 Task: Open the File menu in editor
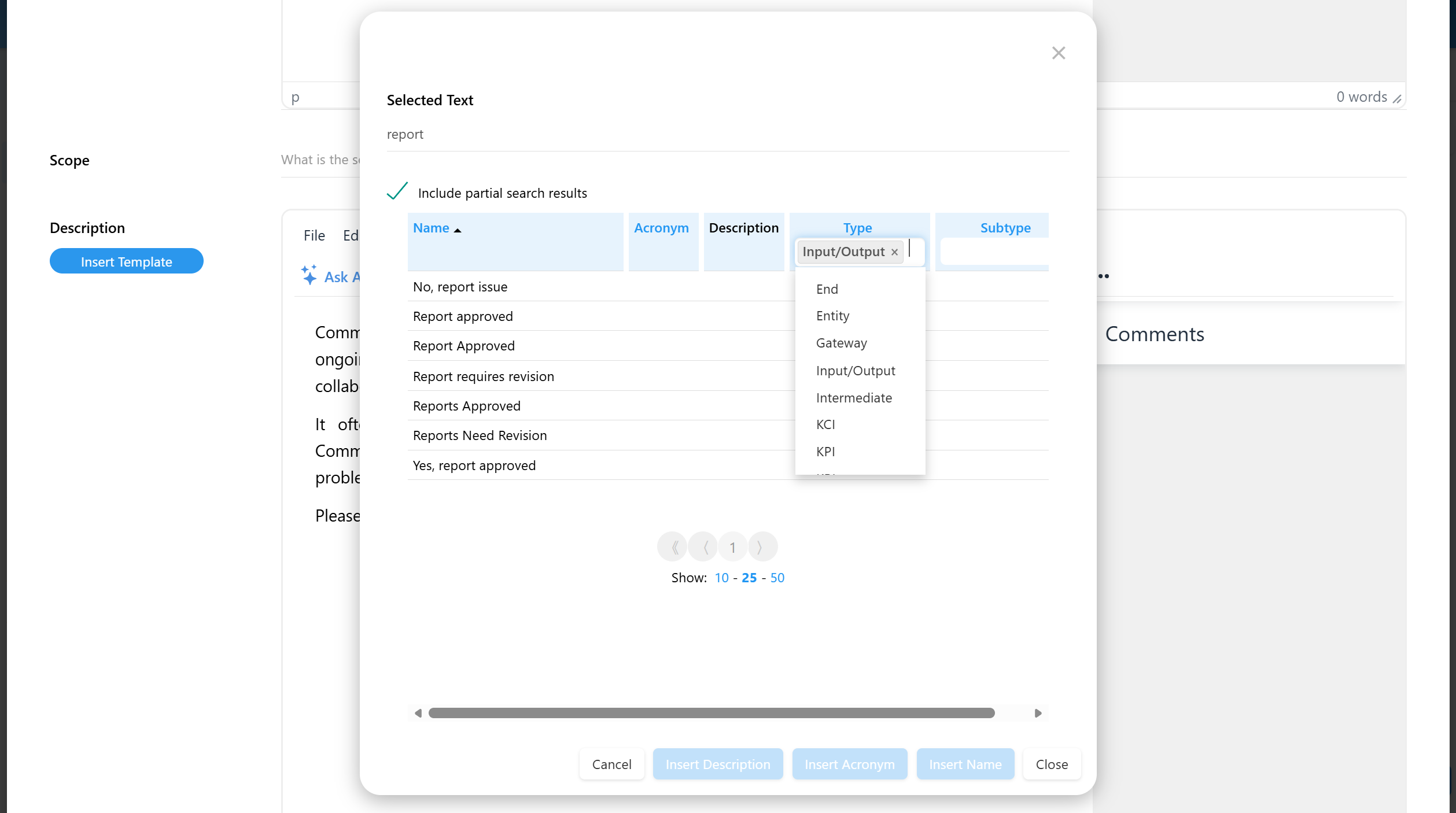[314, 235]
